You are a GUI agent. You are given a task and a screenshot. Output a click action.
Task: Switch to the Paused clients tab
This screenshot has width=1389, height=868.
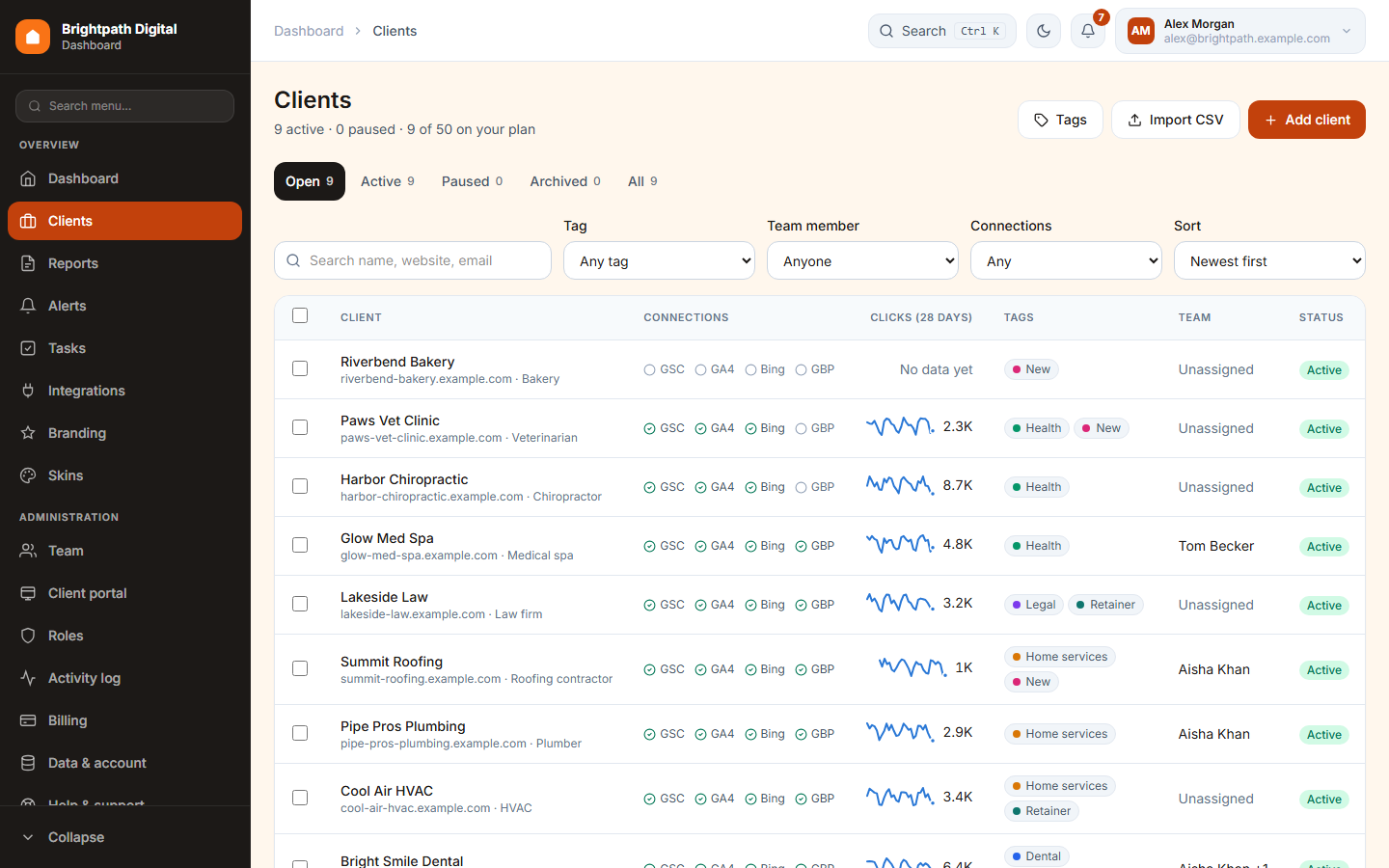(x=473, y=181)
